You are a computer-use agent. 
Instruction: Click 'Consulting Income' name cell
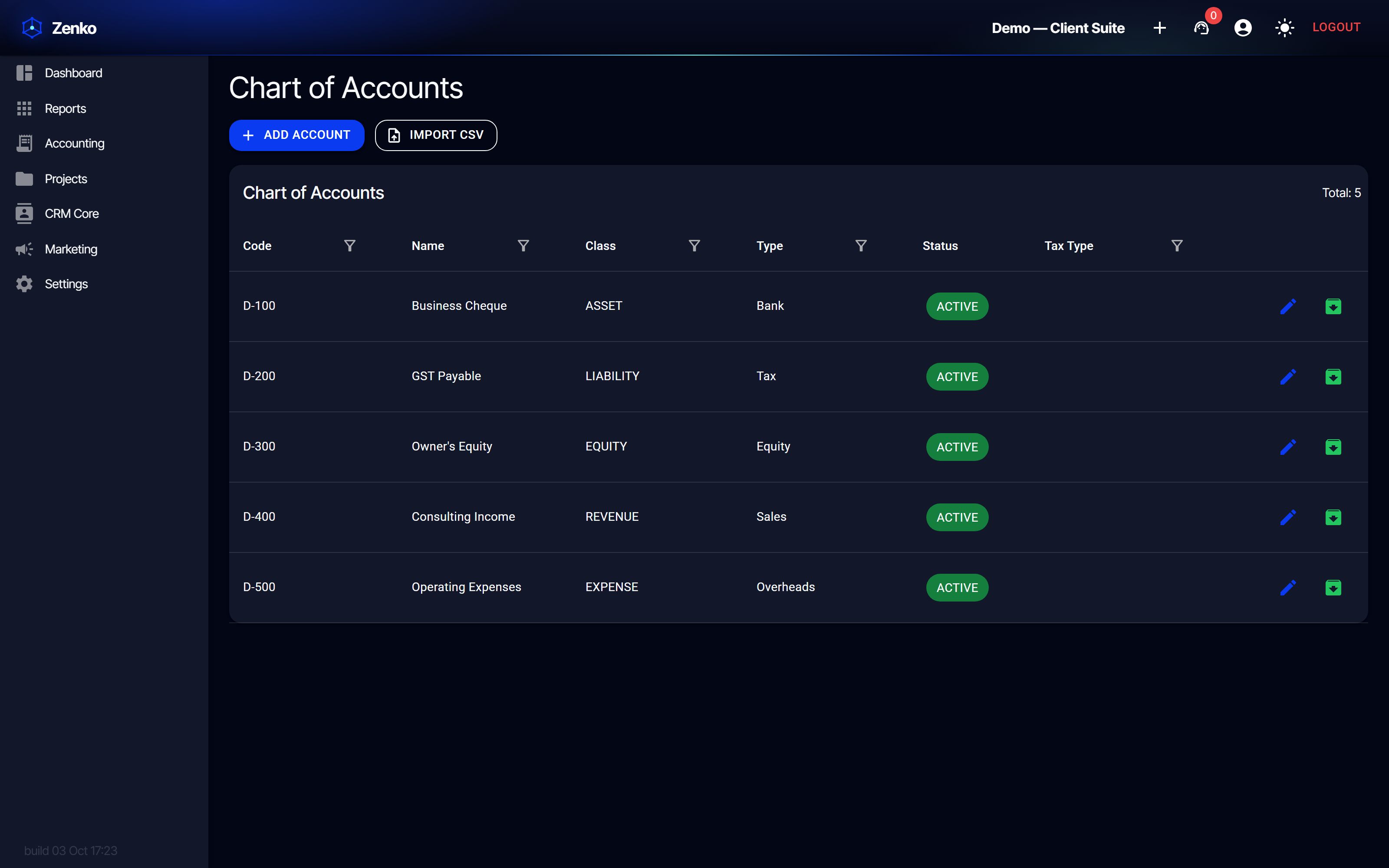463,516
